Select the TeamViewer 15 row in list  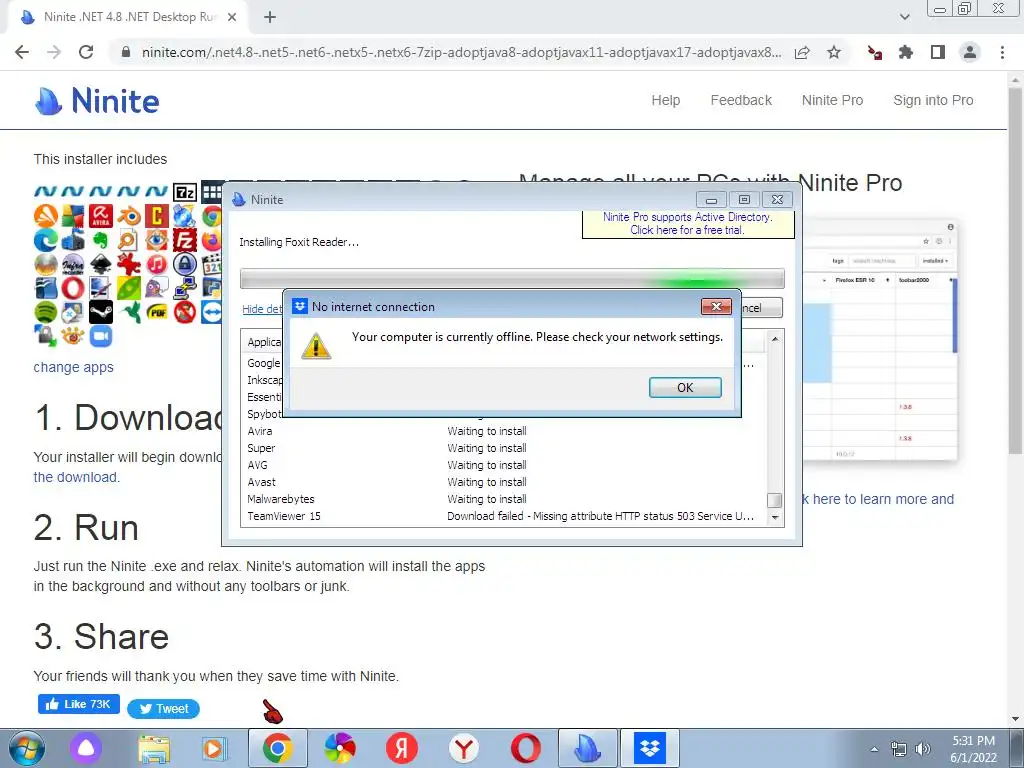tap(503, 516)
